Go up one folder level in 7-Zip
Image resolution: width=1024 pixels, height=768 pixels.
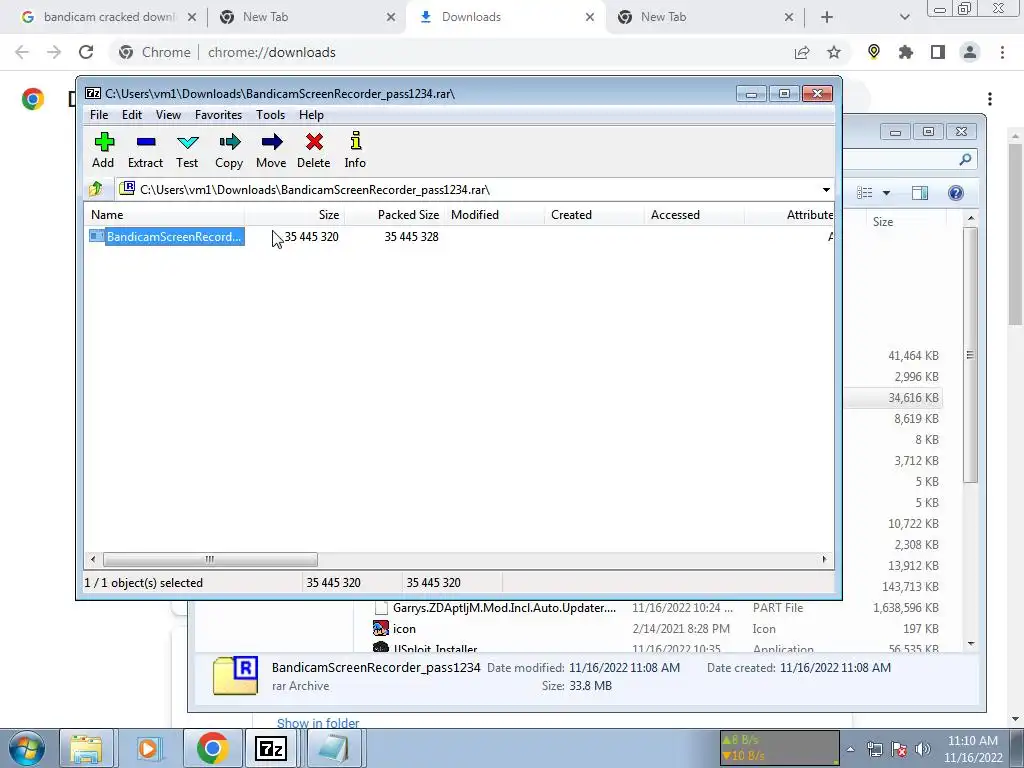[96, 189]
